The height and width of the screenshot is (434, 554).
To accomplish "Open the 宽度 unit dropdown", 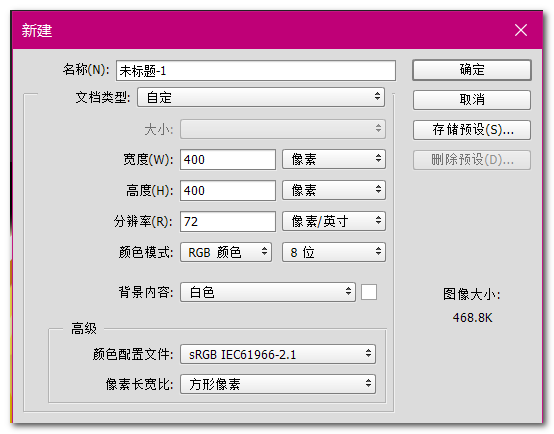I will (x=334, y=159).
